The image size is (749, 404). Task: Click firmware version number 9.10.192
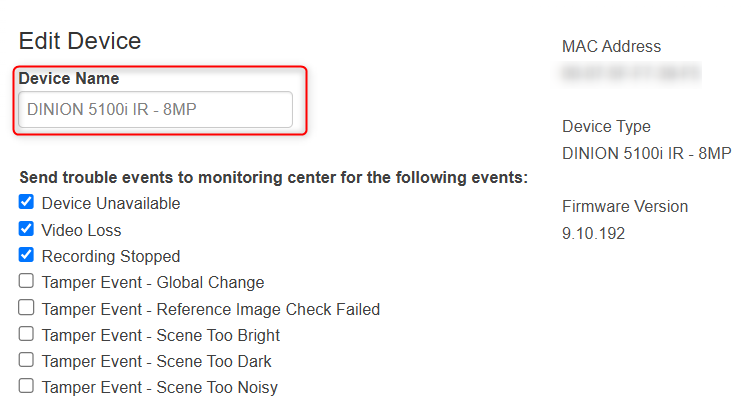592,233
